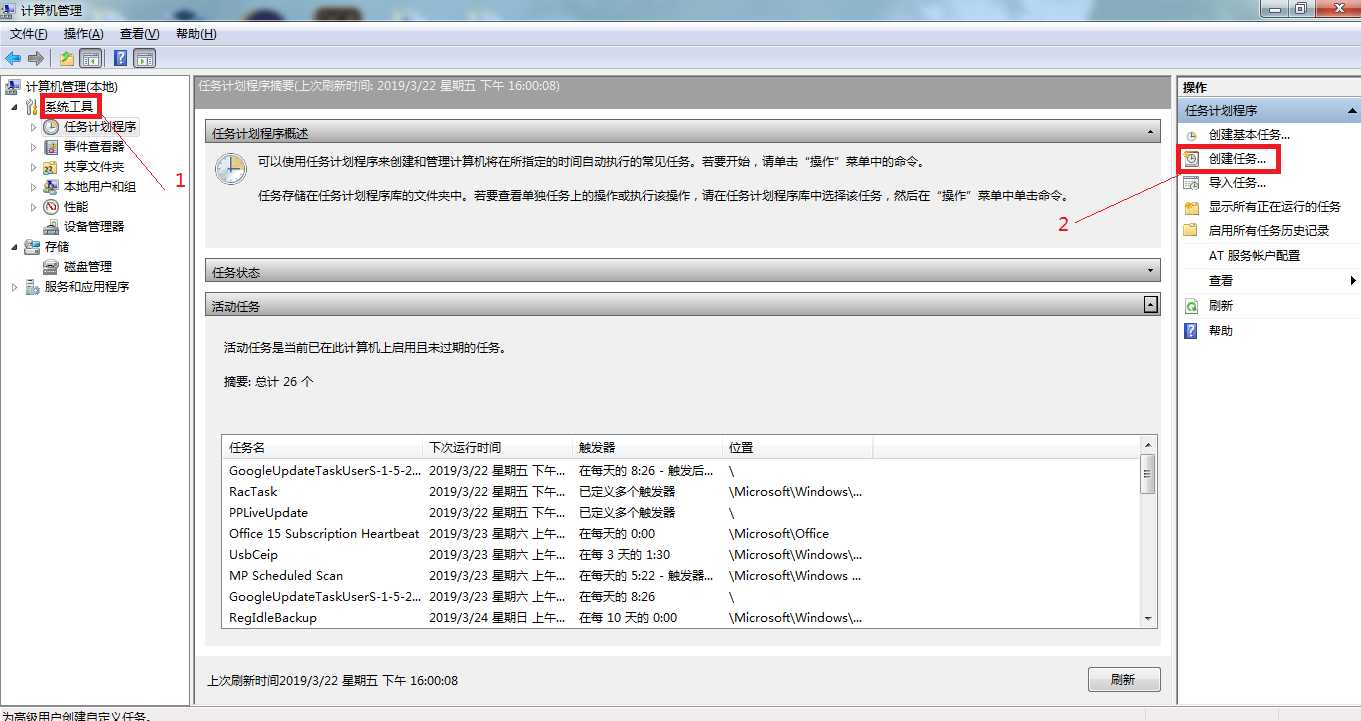Sort by the 触发器 column header
This screenshot has width=1361, height=721.
(x=648, y=448)
